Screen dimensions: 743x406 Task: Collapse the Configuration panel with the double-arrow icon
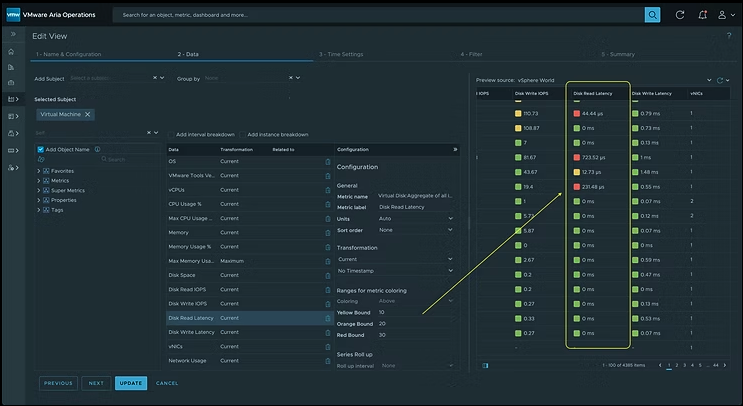click(x=455, y=149)
